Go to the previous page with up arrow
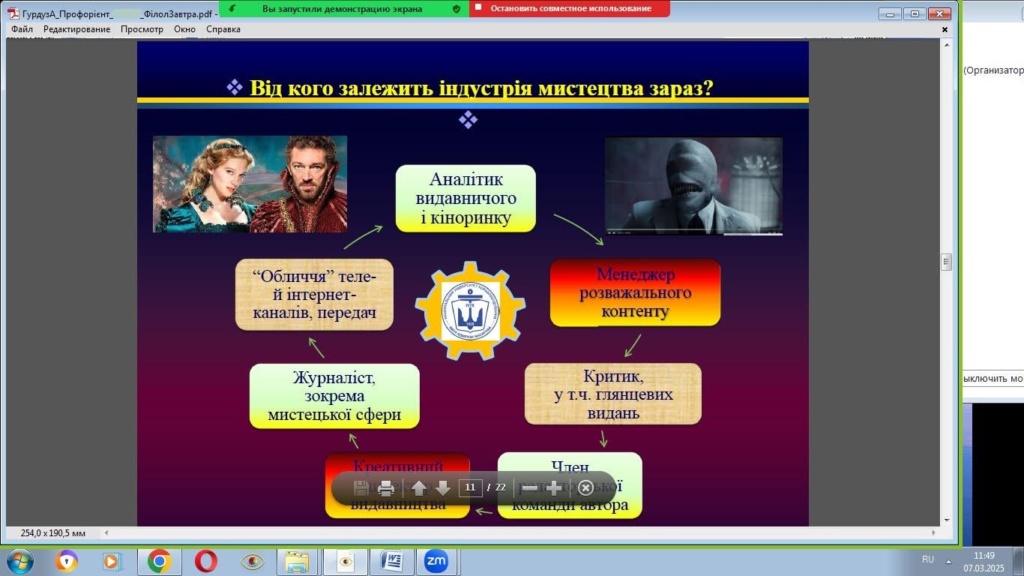The image size is (1024, 576). click(x=419, y=487)
